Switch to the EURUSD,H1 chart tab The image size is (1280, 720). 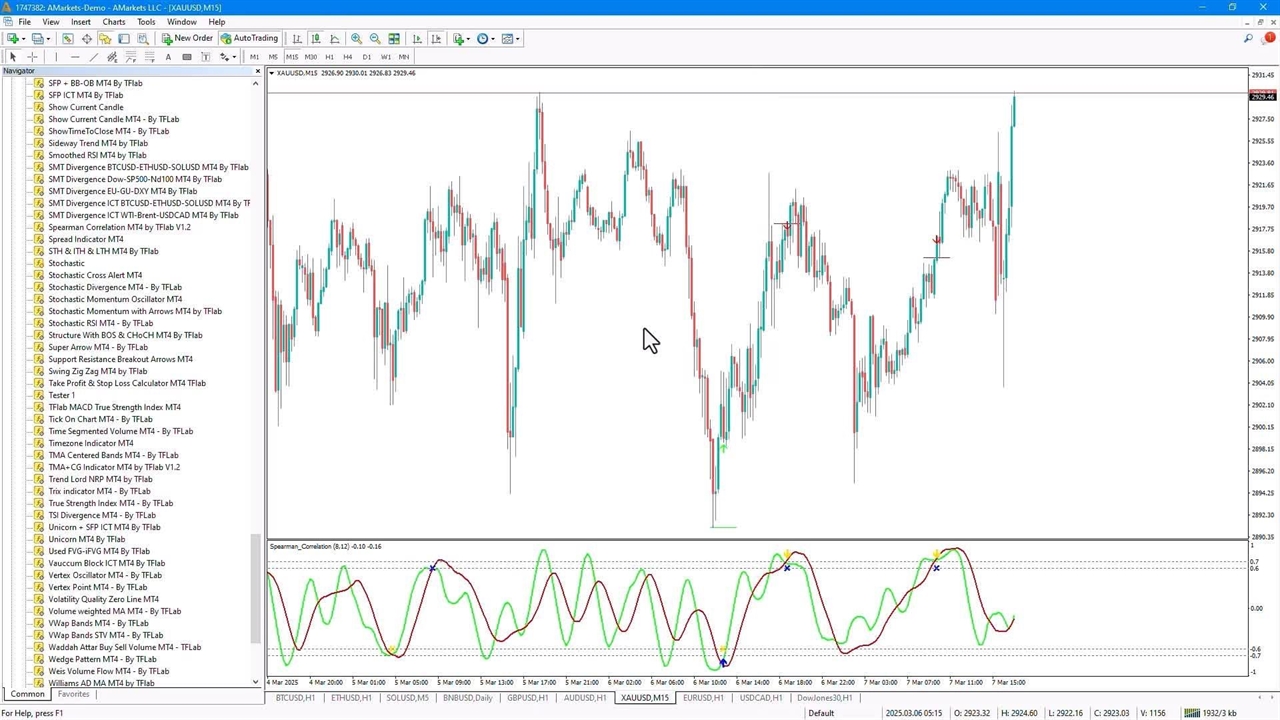[703, 698]
